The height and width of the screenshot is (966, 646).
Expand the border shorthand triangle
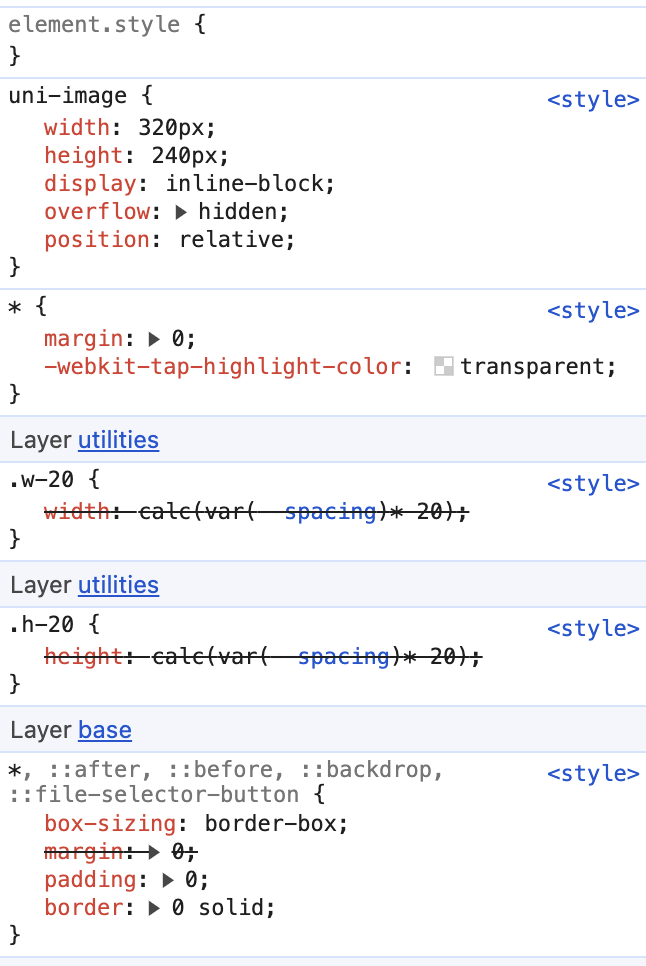[154, 908]
